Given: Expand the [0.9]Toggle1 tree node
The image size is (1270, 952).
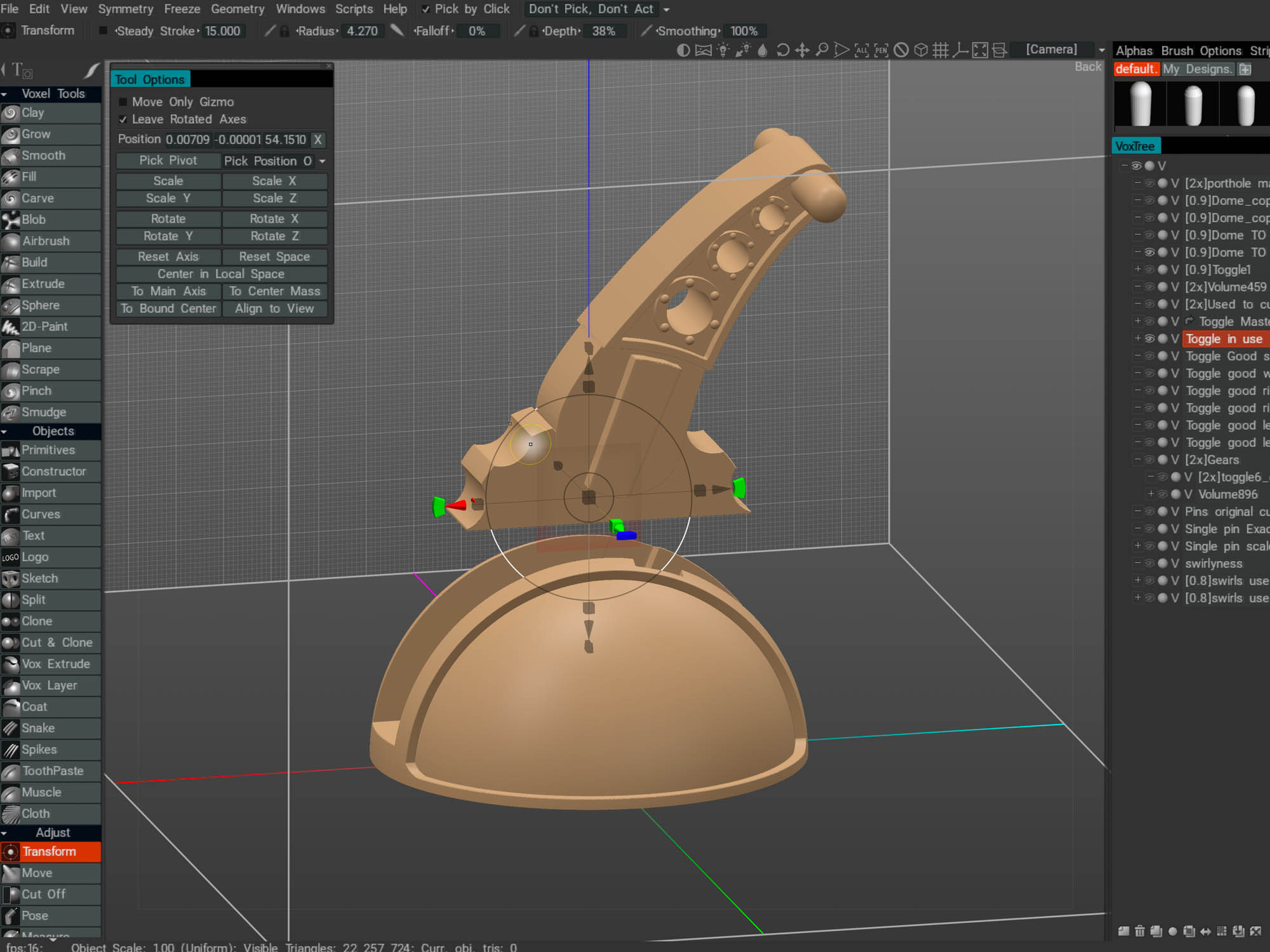Looking at the screenshot, I should 1138,270.
